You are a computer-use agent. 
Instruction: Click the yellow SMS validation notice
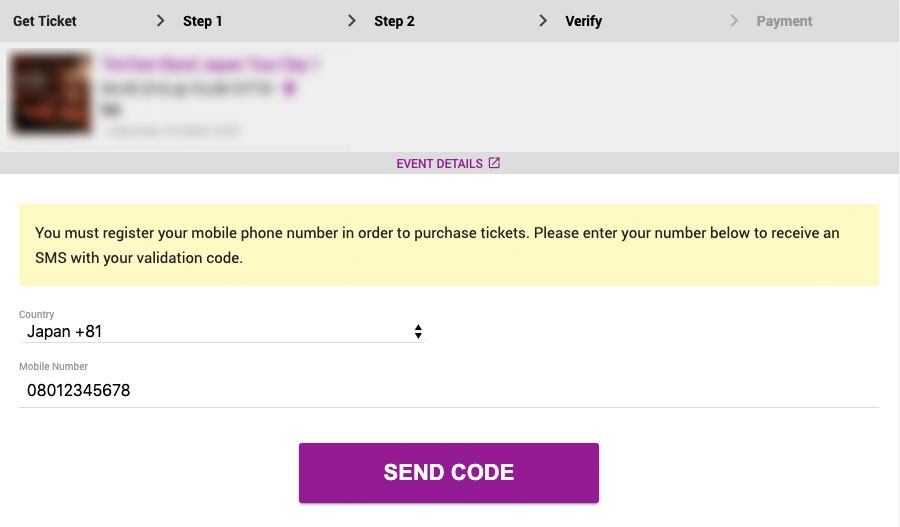coord(448,245)
